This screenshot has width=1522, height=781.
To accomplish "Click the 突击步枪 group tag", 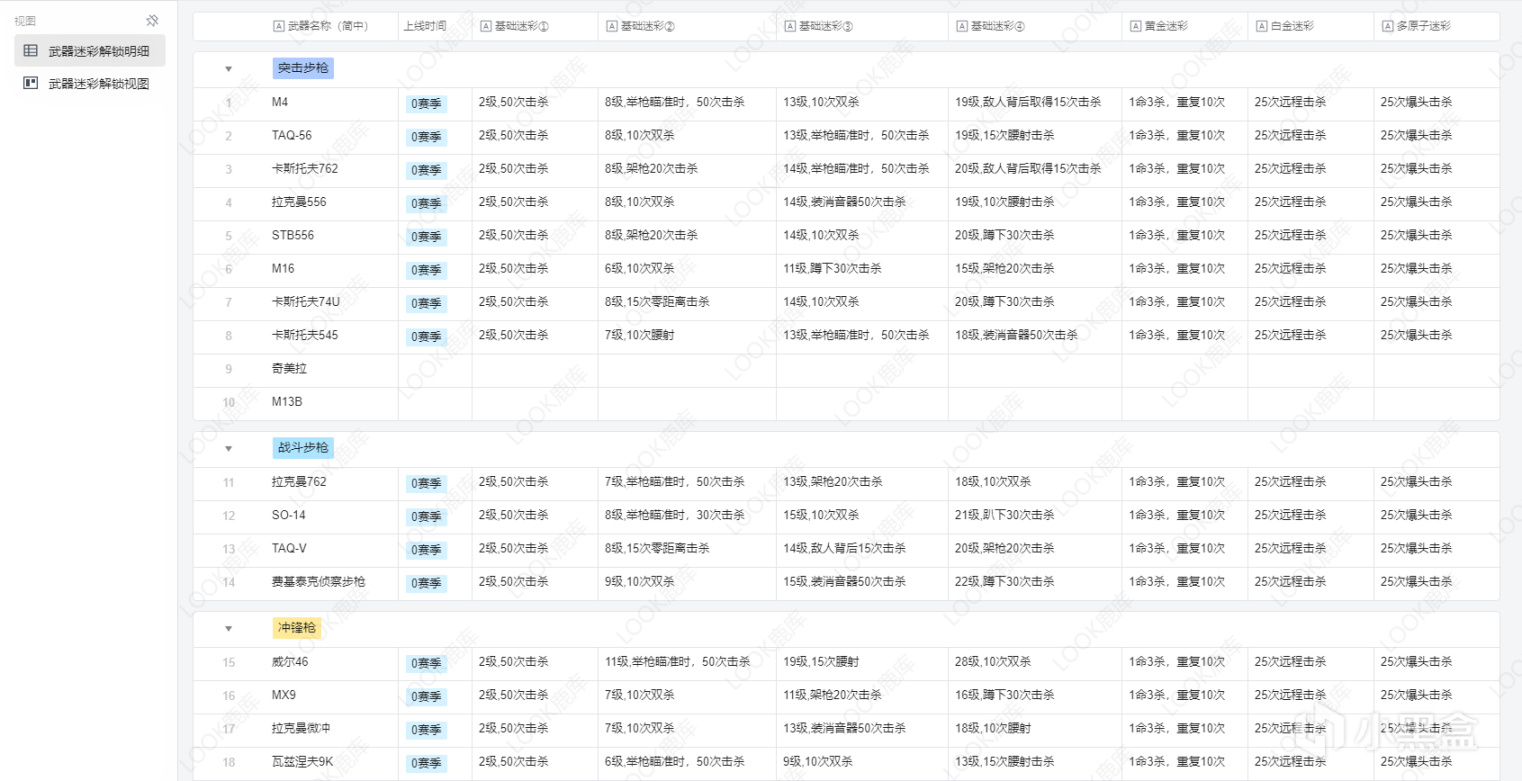I will click(x=302, y=69).
